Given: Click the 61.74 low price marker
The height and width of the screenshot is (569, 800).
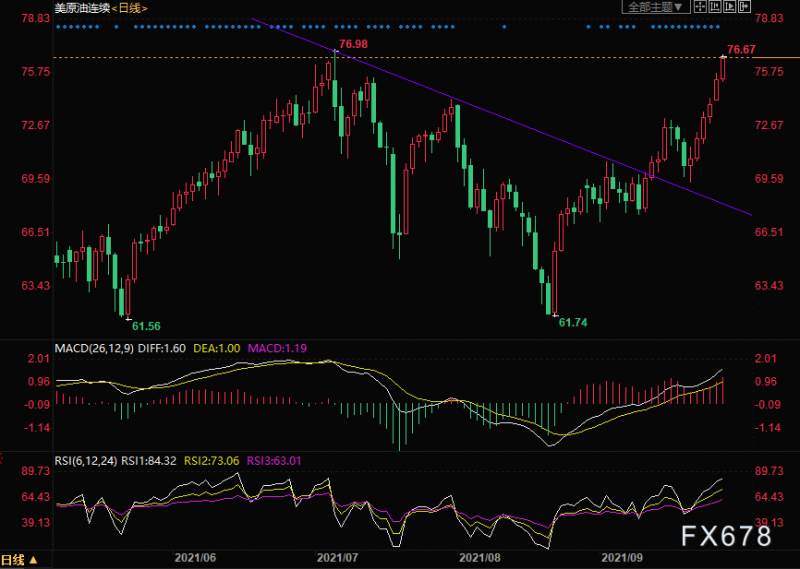Looking at the screenshot, I should [x=572, y=323].
